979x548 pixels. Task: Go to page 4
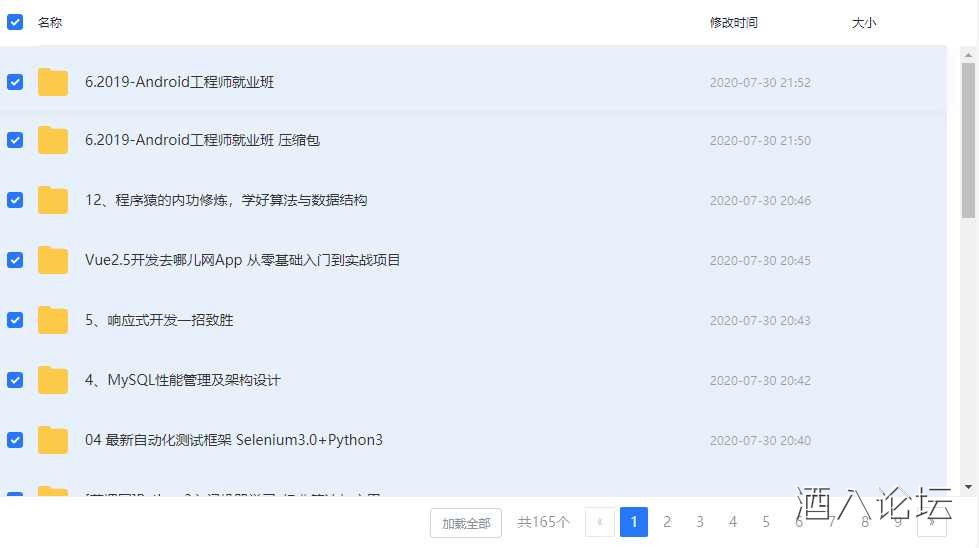pyautogui.click(x=733, y=522)
